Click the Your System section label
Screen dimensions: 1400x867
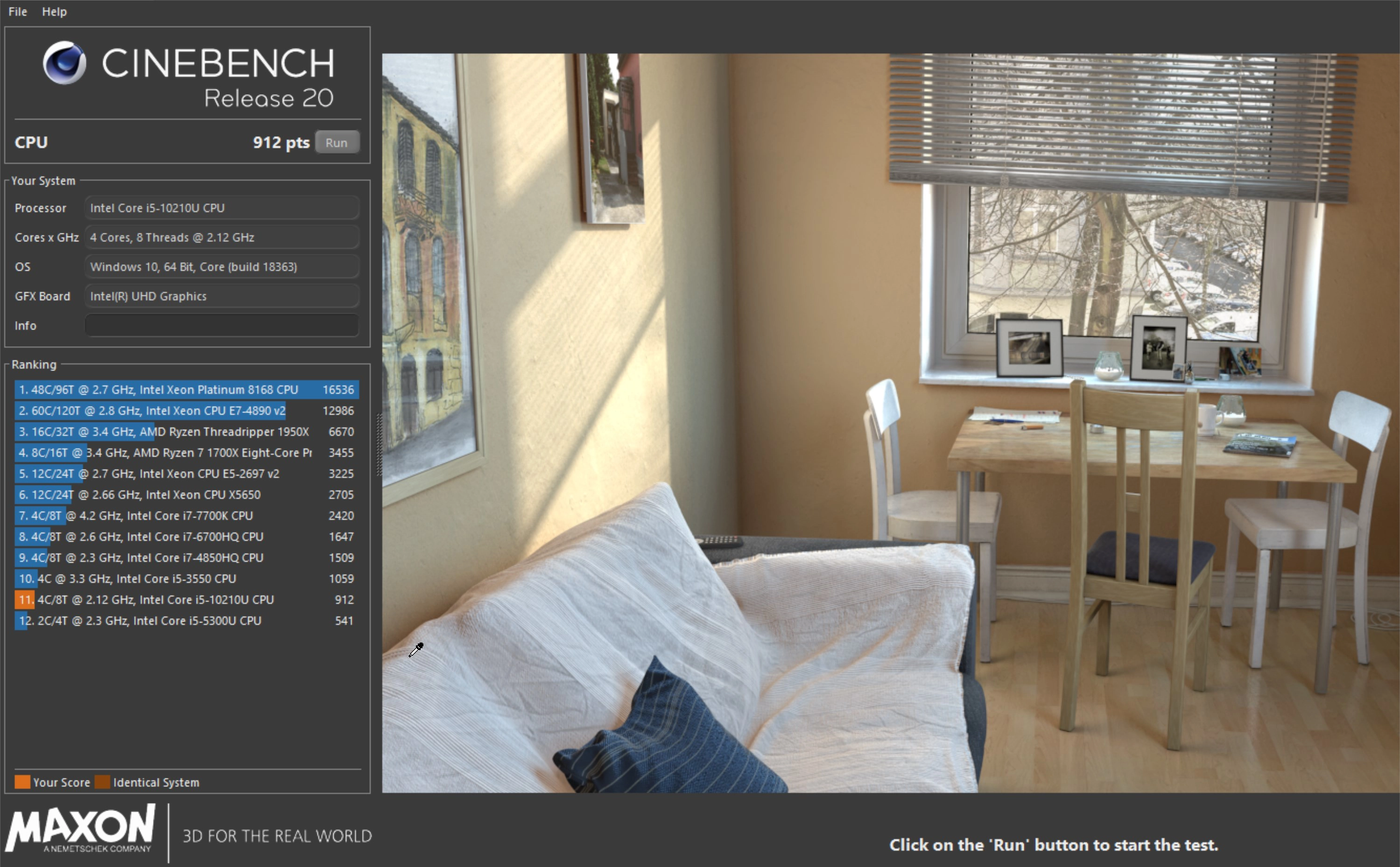point(43,181)
